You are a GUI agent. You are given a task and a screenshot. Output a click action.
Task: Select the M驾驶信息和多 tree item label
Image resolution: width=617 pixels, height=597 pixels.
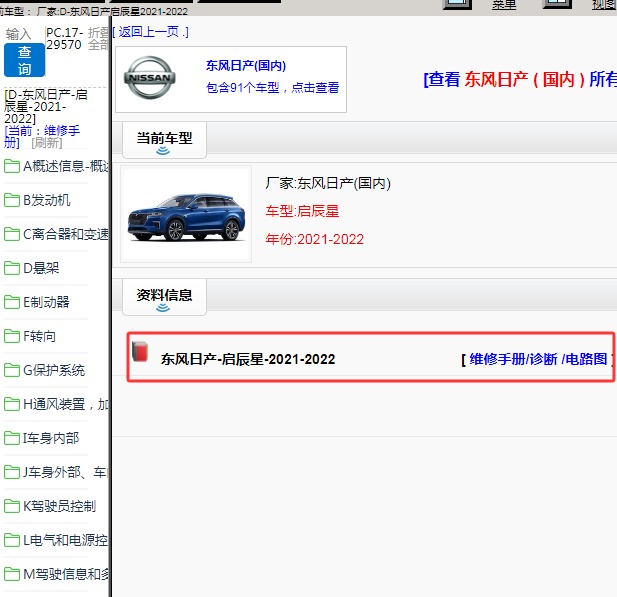pyautogui.click(x=65, y=574)
